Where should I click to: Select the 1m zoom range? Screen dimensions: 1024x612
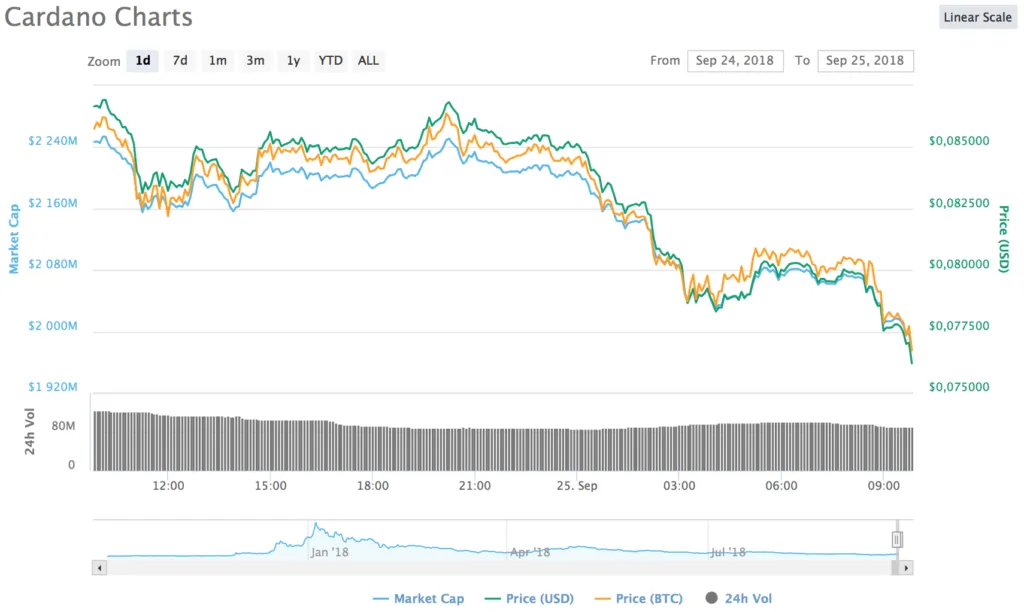coord(217,61)
